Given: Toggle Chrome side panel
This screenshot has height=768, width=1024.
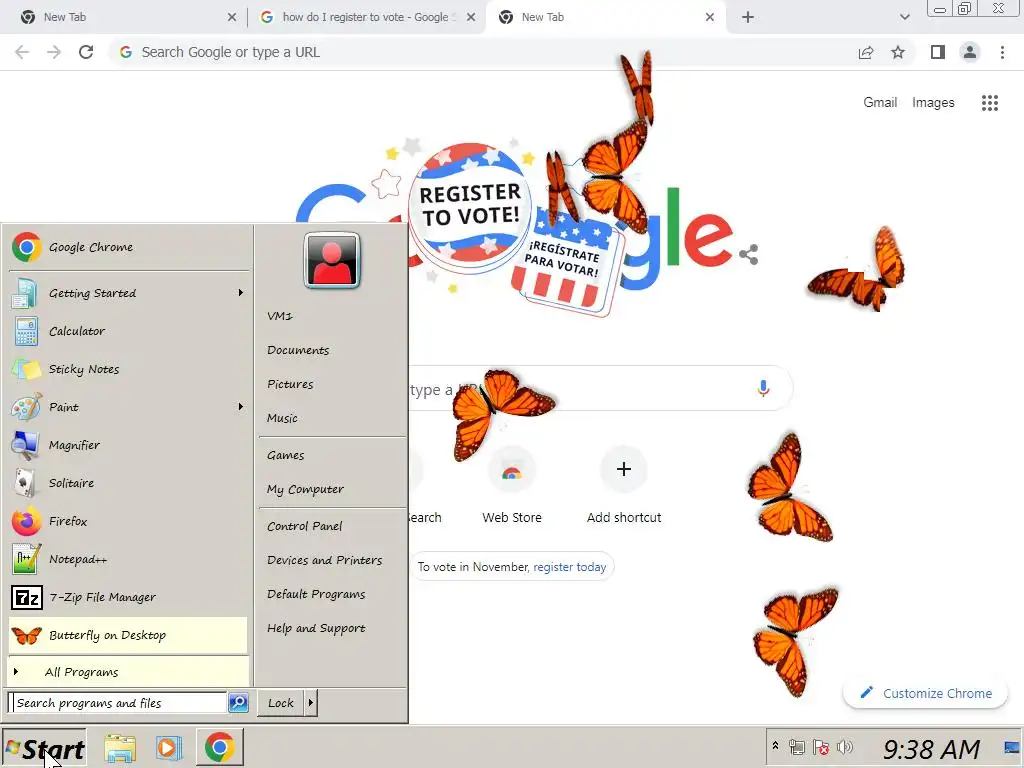Looking at the screenshot, I should [x=938, y=52].
